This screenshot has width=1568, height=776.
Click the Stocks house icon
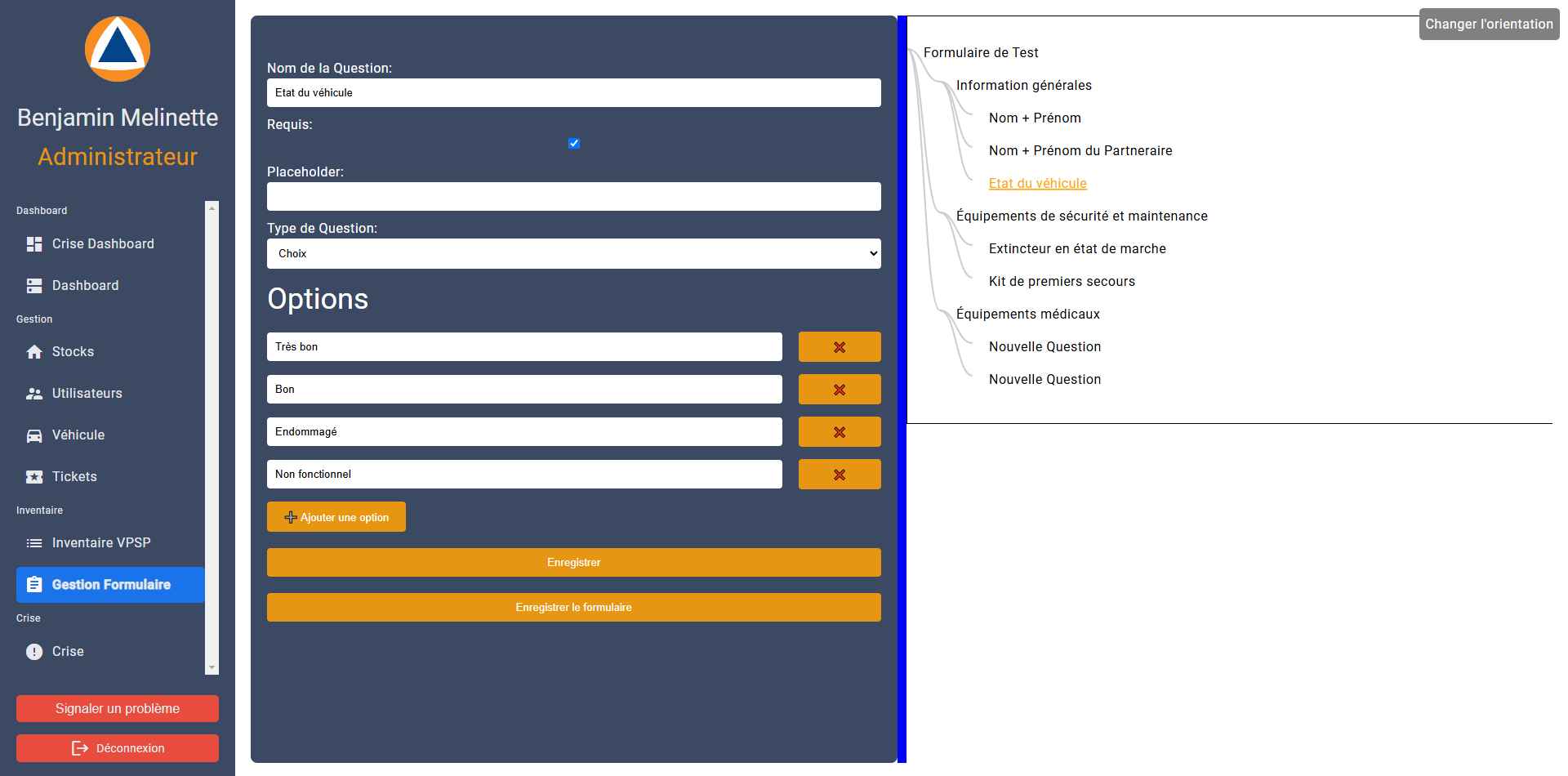[x=34, y=352]
